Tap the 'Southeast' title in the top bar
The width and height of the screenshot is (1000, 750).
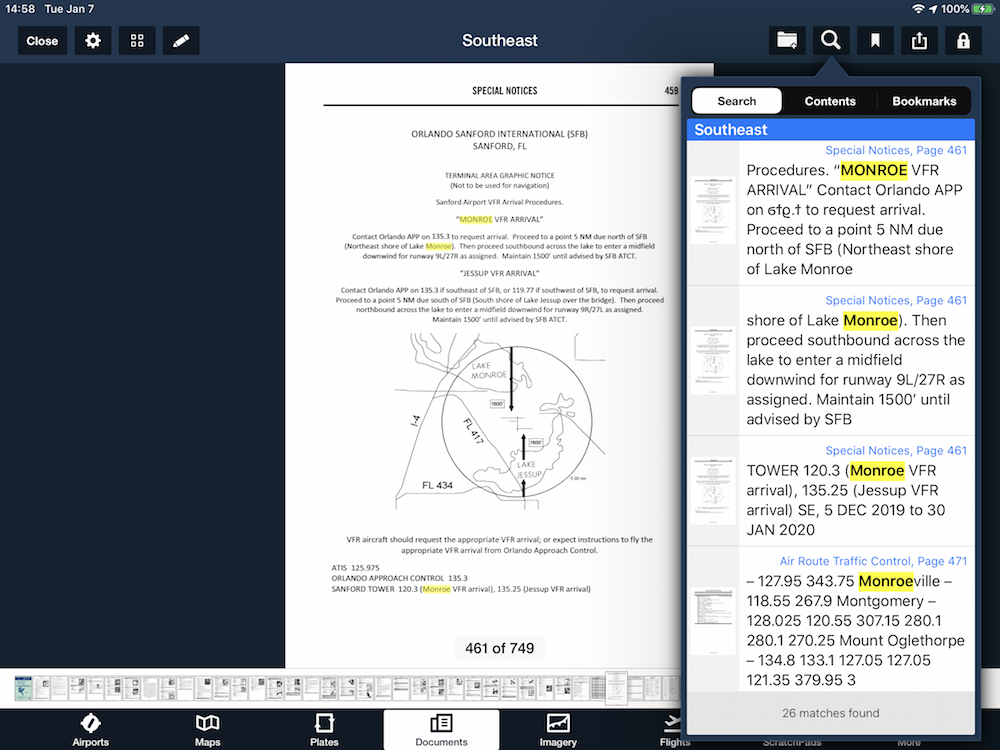[x=499, y=41]
